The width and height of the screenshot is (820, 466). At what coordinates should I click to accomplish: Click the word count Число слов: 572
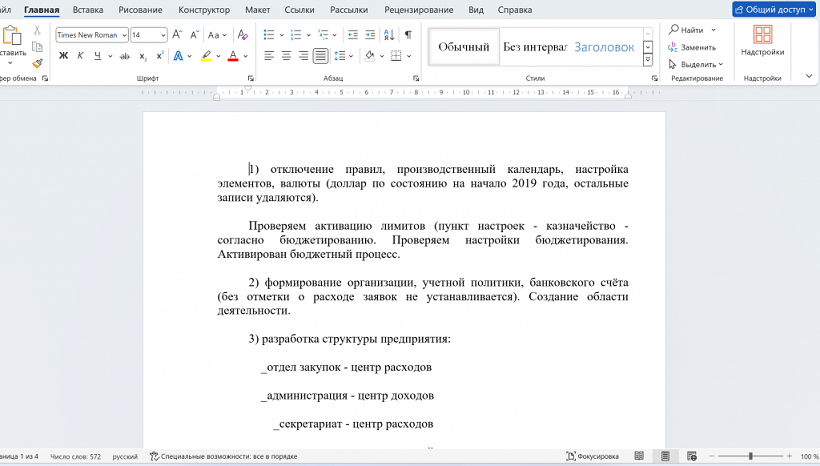(76, 456)
